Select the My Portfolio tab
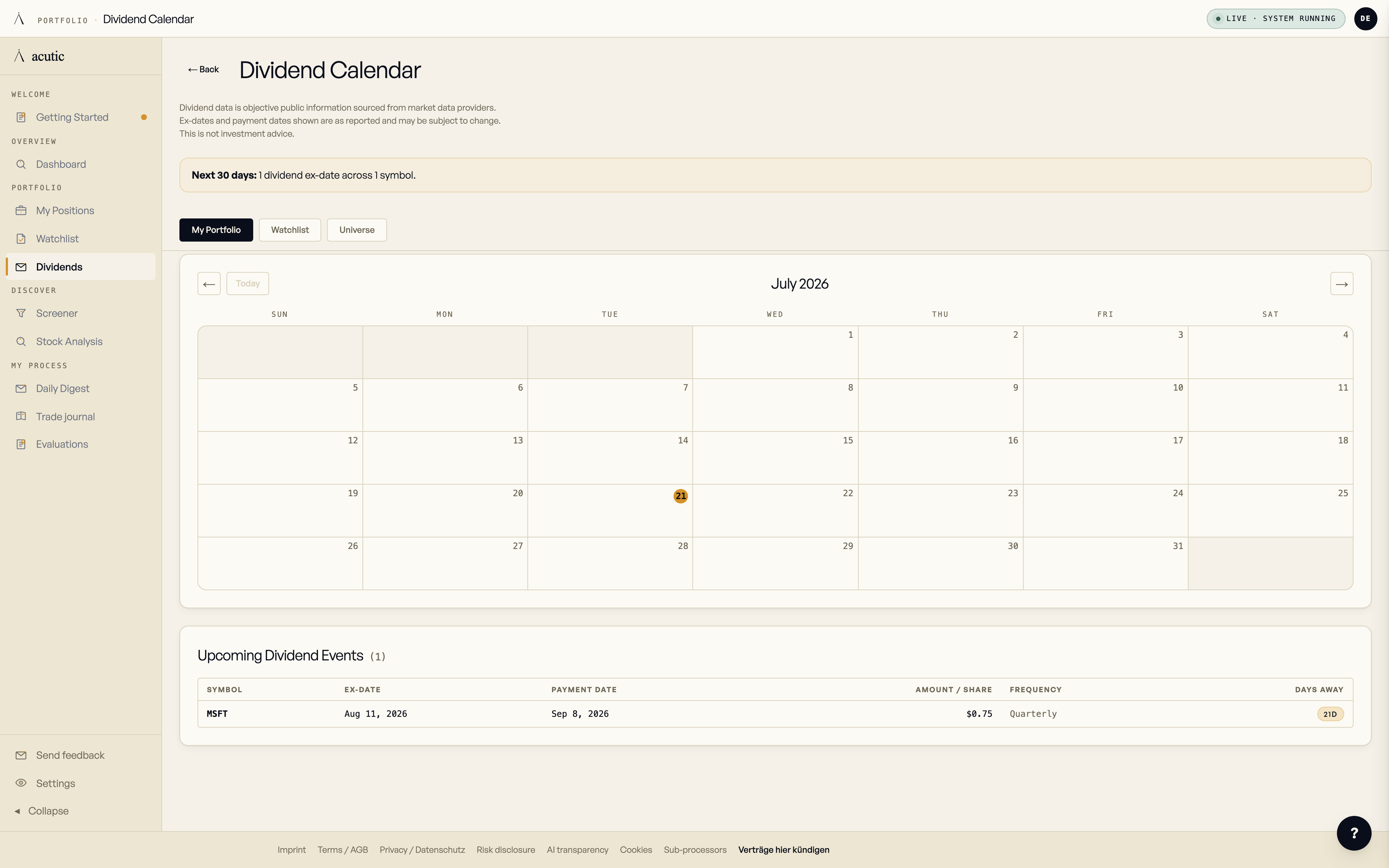The width and height of the screenshot is (1389, 868). [x=216, y=230]
